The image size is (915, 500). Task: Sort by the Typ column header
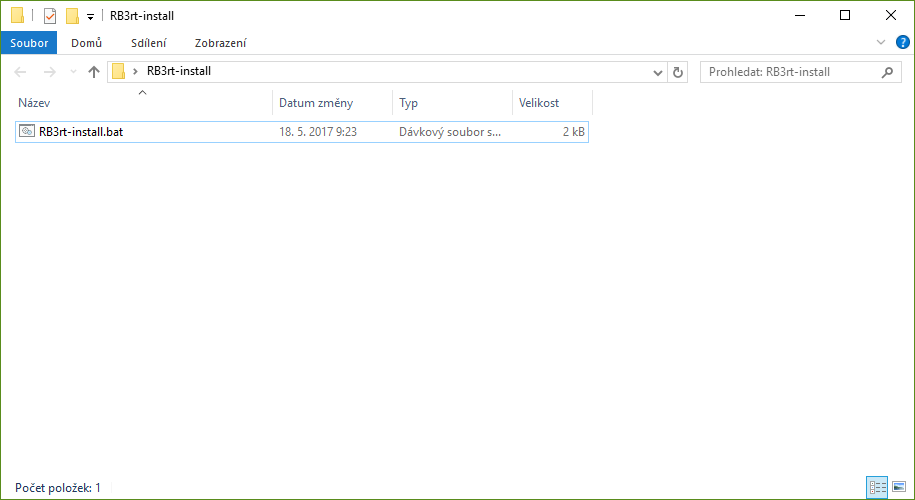click(x=452, y=103)
